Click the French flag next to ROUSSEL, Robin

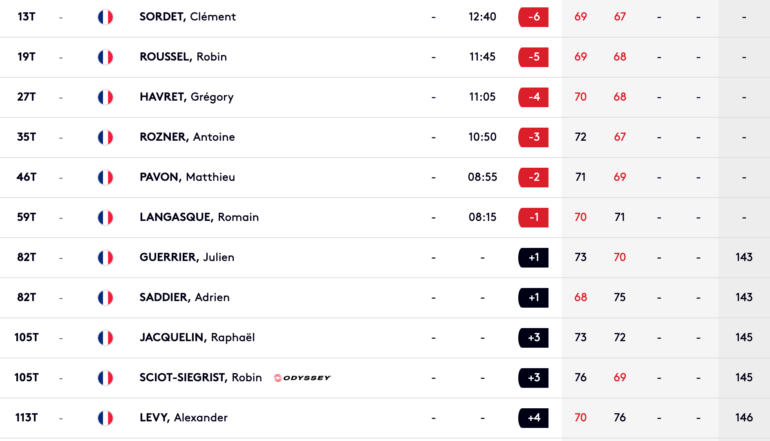click(x=105, y=57)
